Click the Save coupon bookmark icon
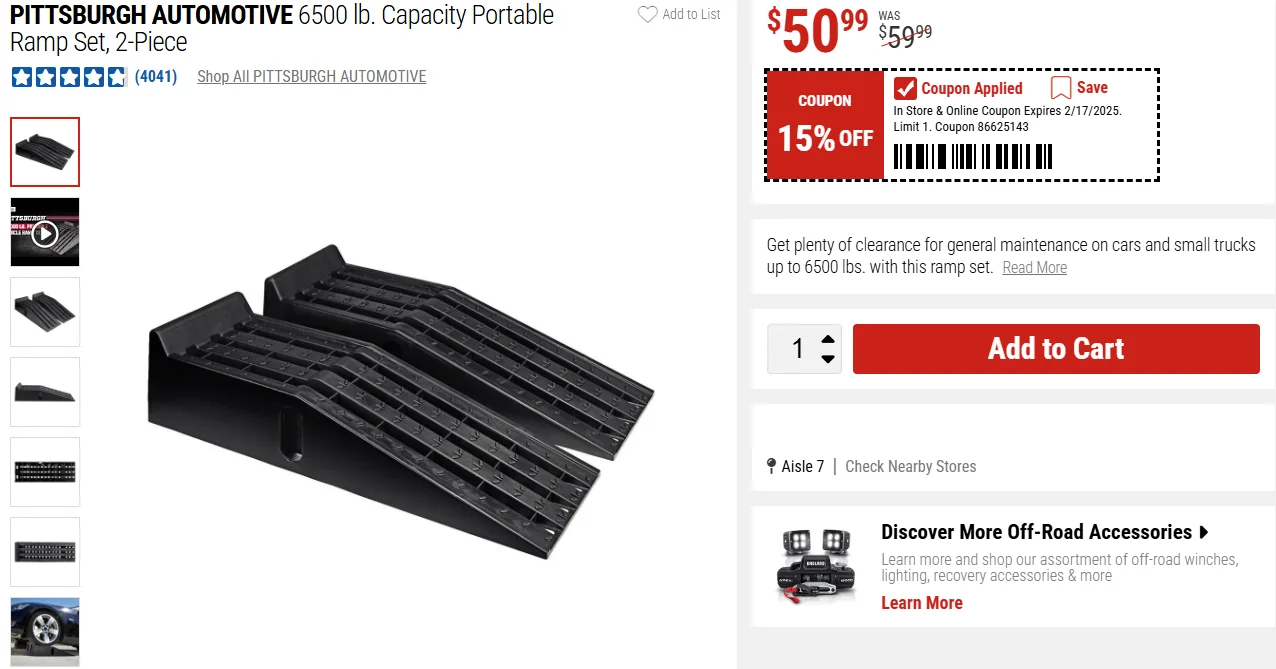Screen dimensions: 1276x669 tap(1061, 88)
